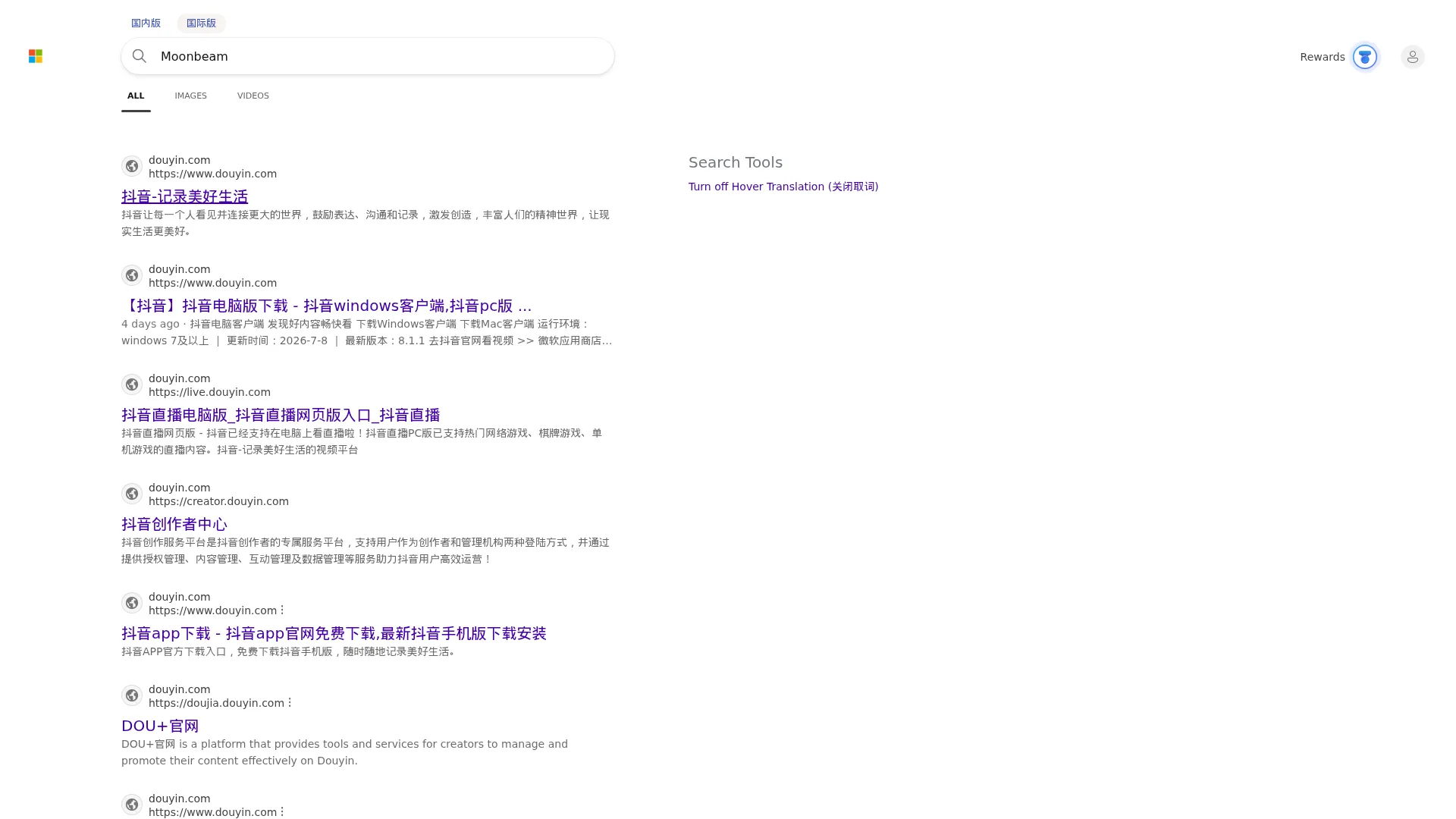Select the ALL results tab

(x=136, y=96)
